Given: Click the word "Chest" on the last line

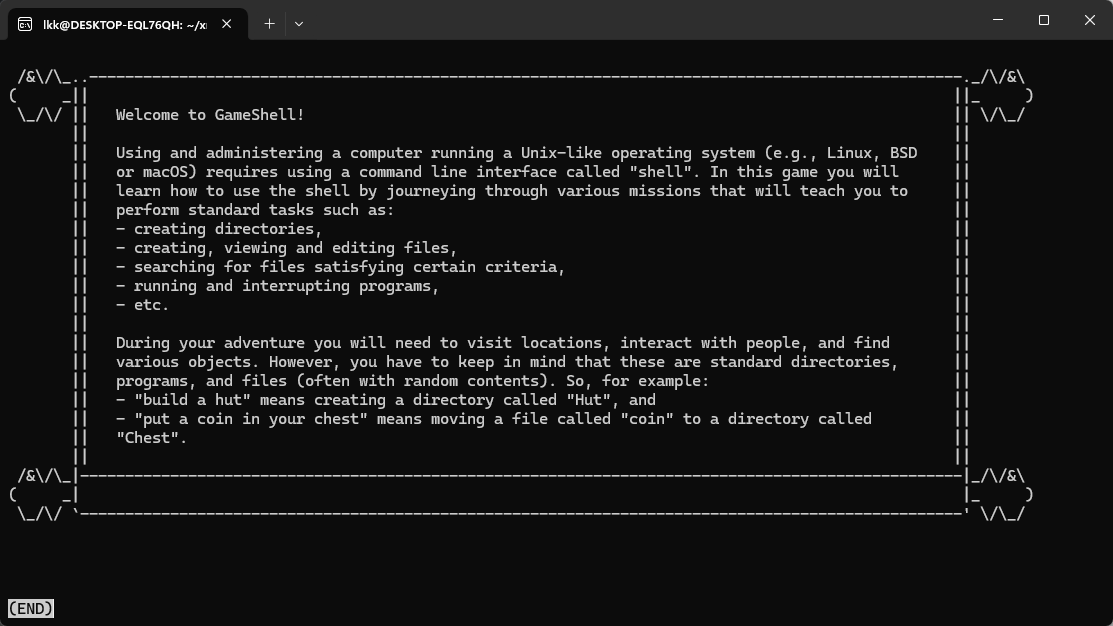Looking at the screenshot, I should tap(151, 438).
